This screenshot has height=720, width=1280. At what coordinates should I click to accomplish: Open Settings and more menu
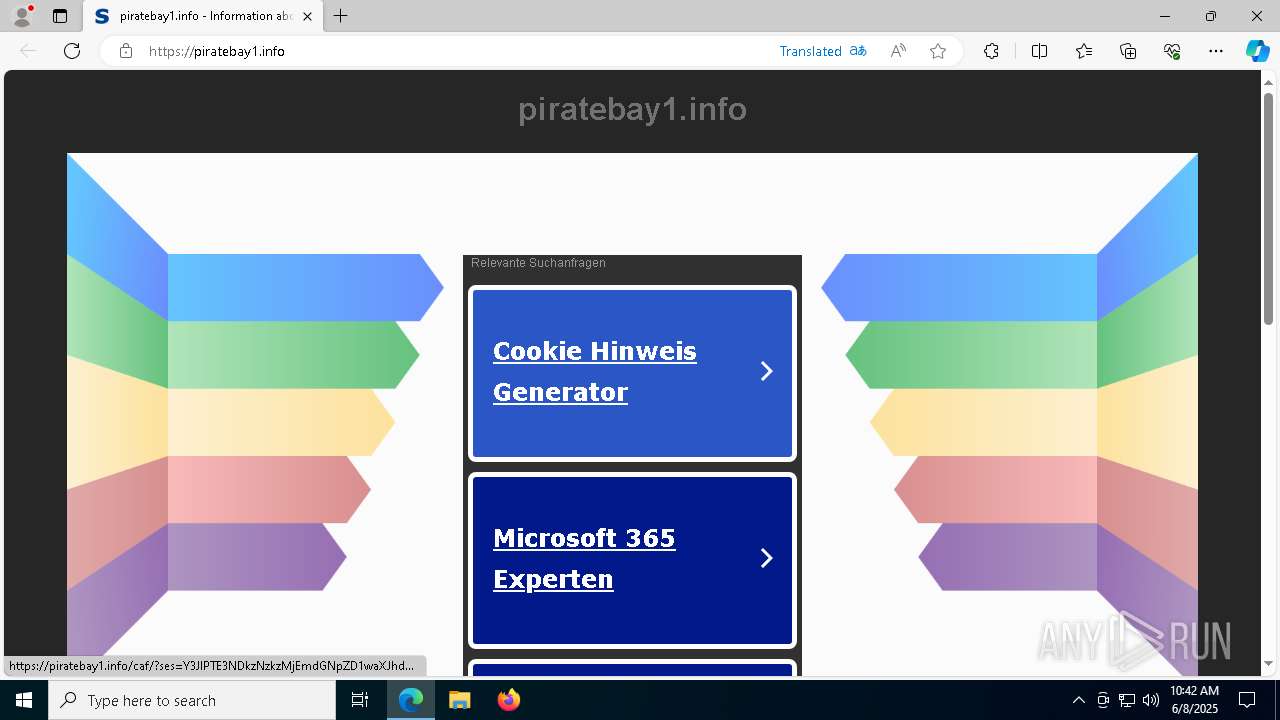(1216, 51)
